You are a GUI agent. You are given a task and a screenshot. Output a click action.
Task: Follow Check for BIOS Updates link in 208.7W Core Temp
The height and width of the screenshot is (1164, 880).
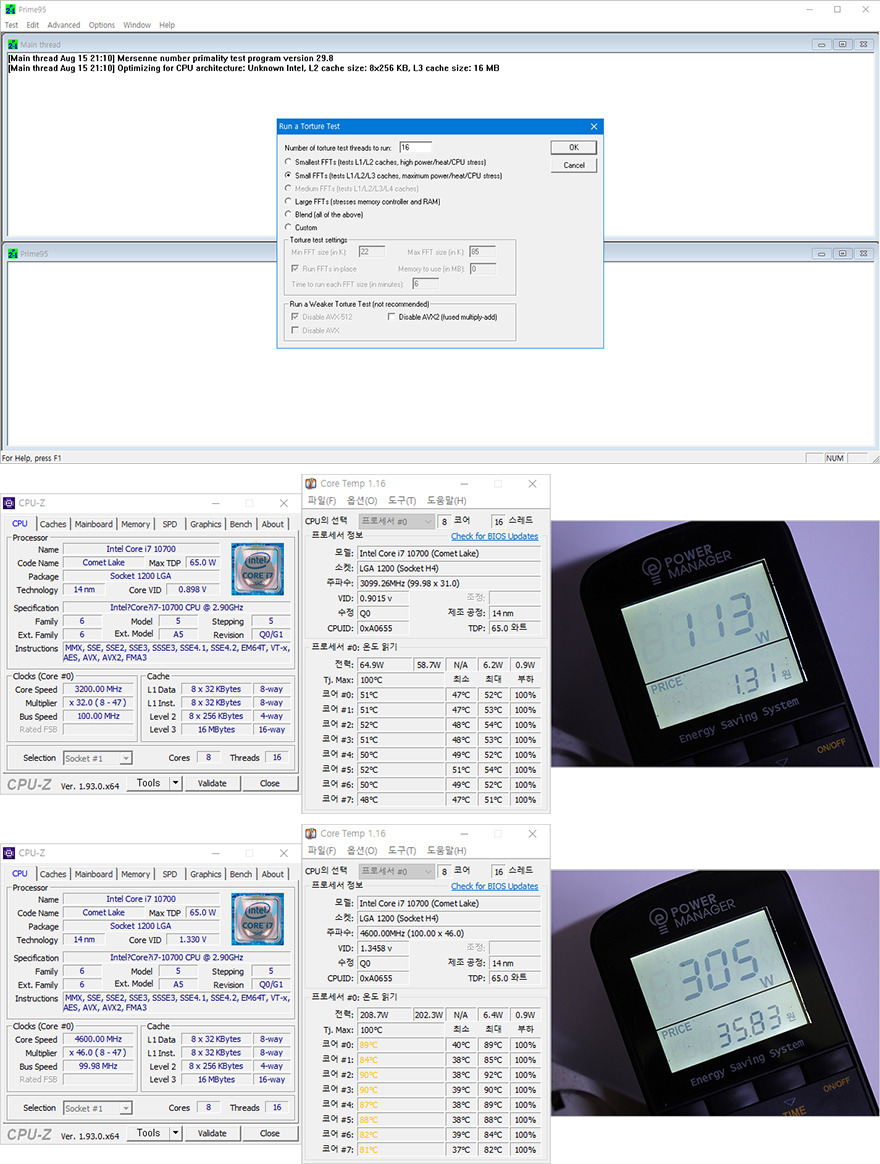point(495,886)
